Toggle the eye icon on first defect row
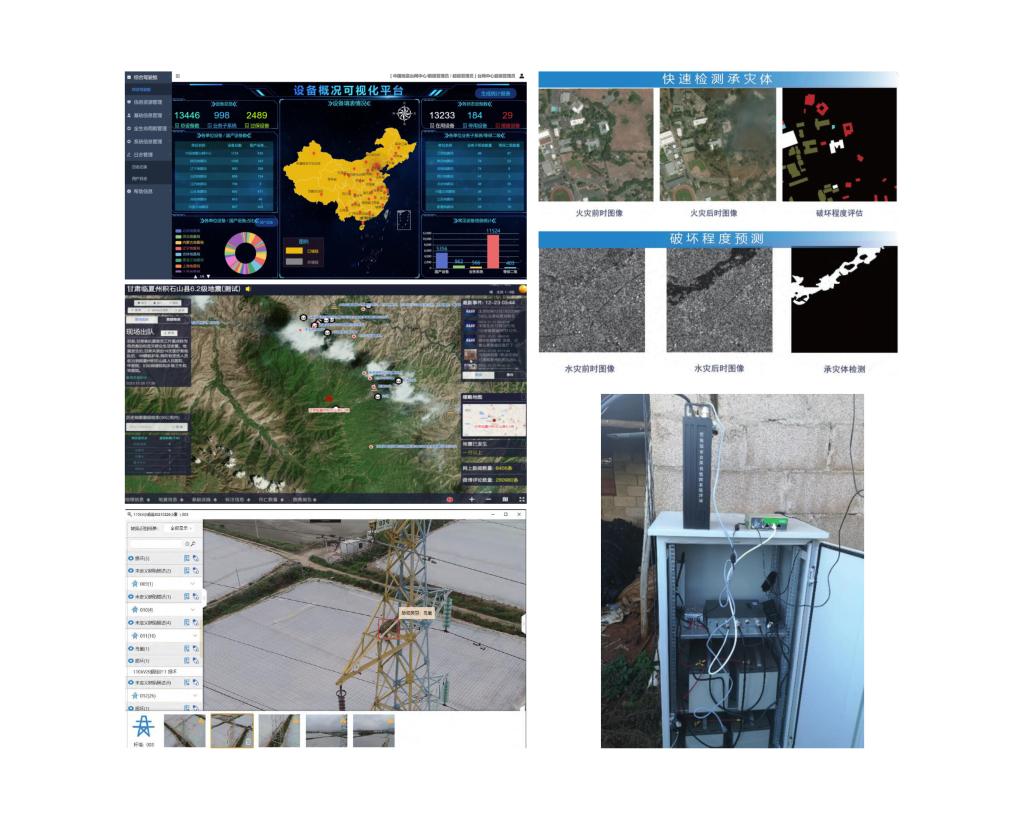 (x=132, y=557)
